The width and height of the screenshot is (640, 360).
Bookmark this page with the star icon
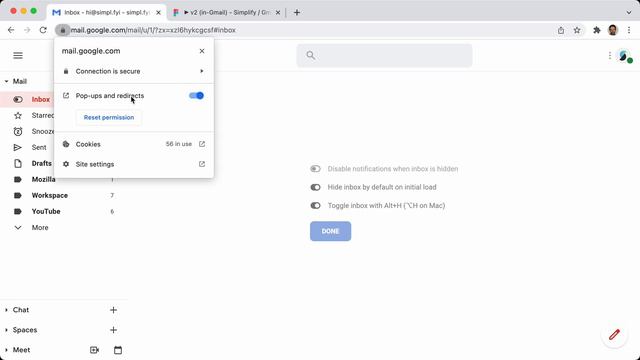[x=577, y=30]
